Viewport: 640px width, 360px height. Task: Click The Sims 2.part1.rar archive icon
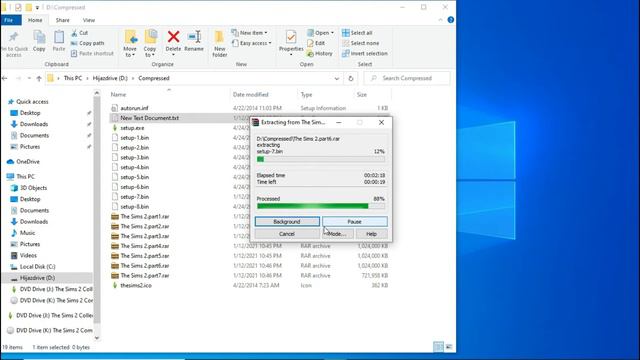[115, 216]
